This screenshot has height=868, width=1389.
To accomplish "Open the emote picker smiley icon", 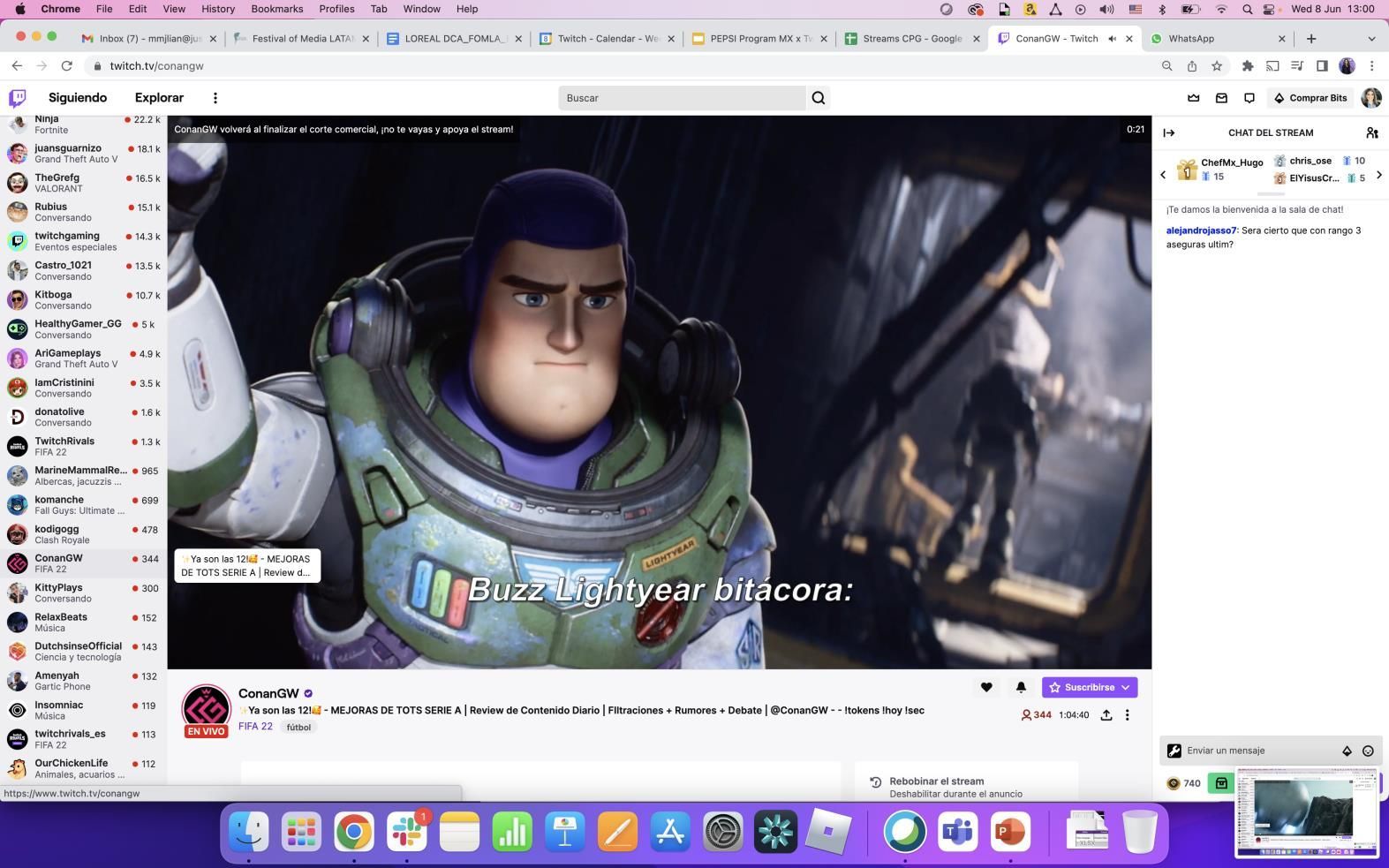I will [x=1368, y=751].
